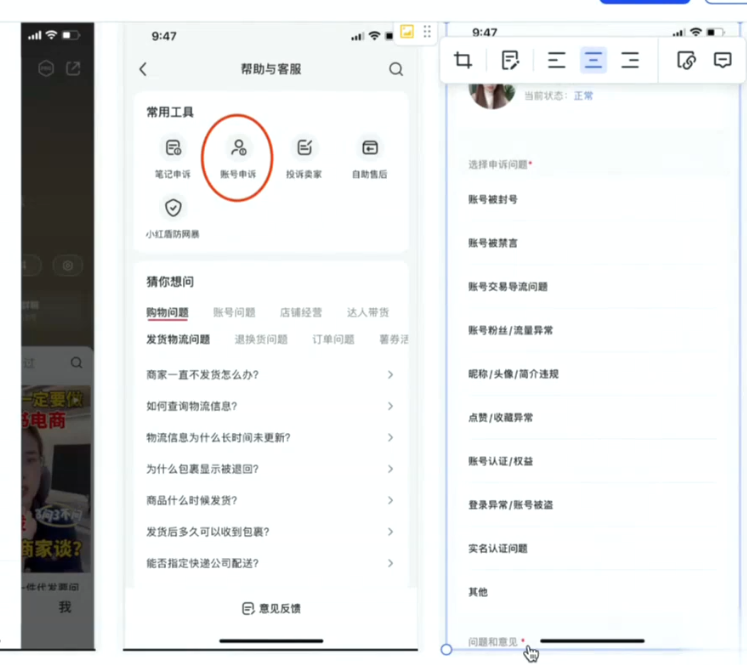Viewport: 747px width, 665px height.
Task: Expand 商家一直不发货怎么办? question
Action: click(x=270, y=375)
